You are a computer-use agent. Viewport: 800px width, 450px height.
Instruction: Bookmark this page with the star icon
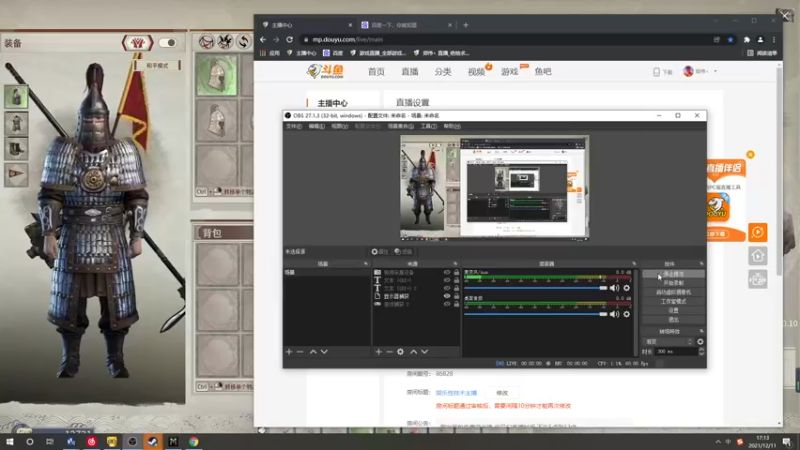pyautogui.click(x=730, y=39)
